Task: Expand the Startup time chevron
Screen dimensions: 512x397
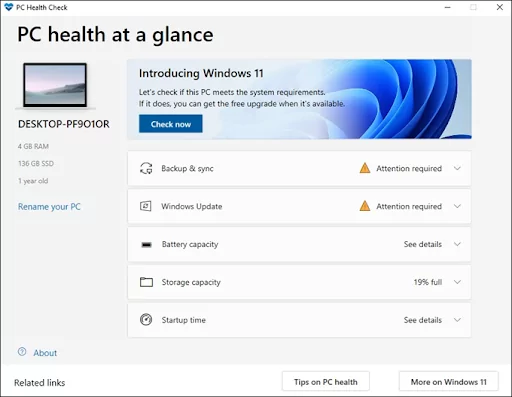Action: point(457,320)
